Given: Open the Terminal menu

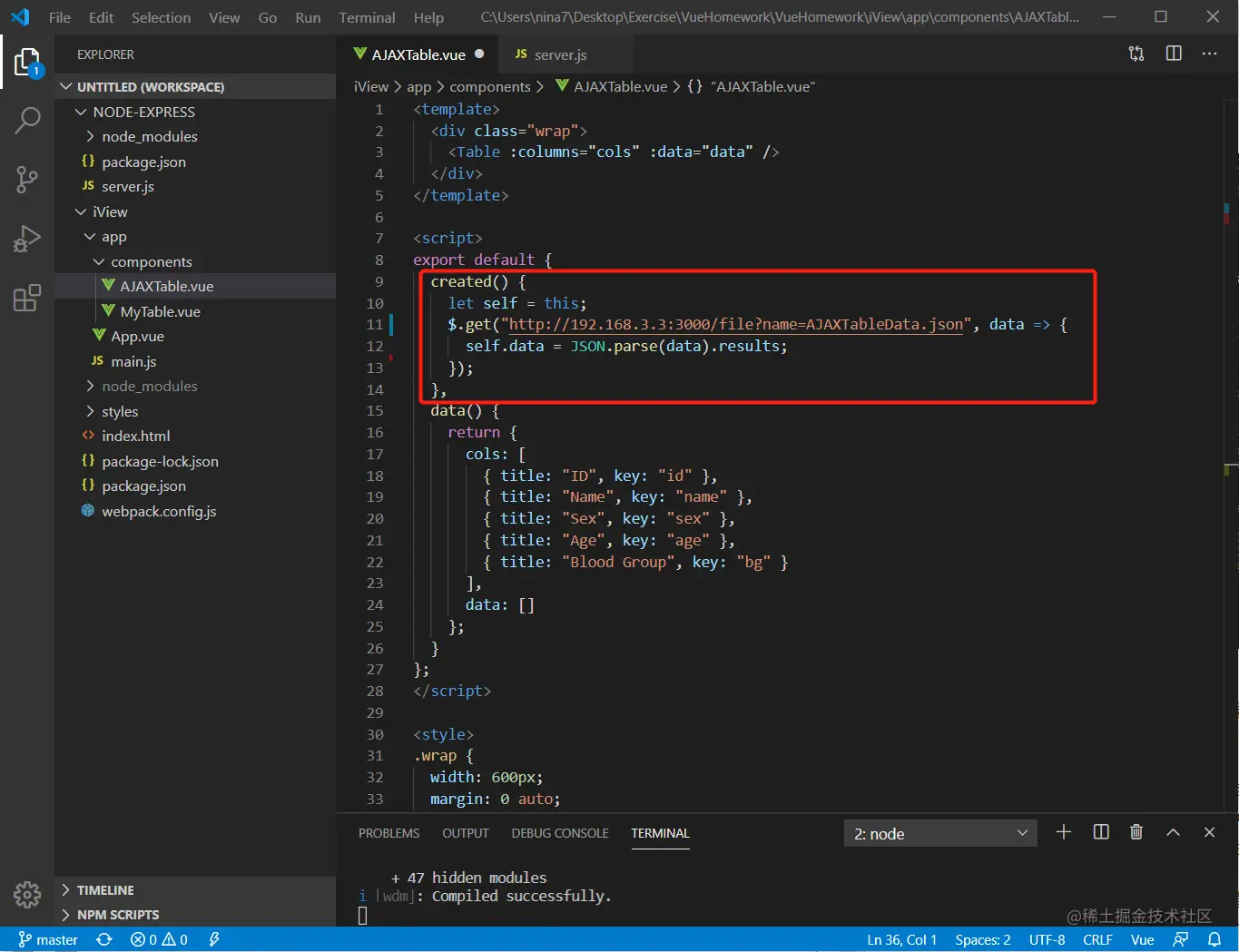Looking at the screenshot, I should pyautogui.click(x=367, y=17).
